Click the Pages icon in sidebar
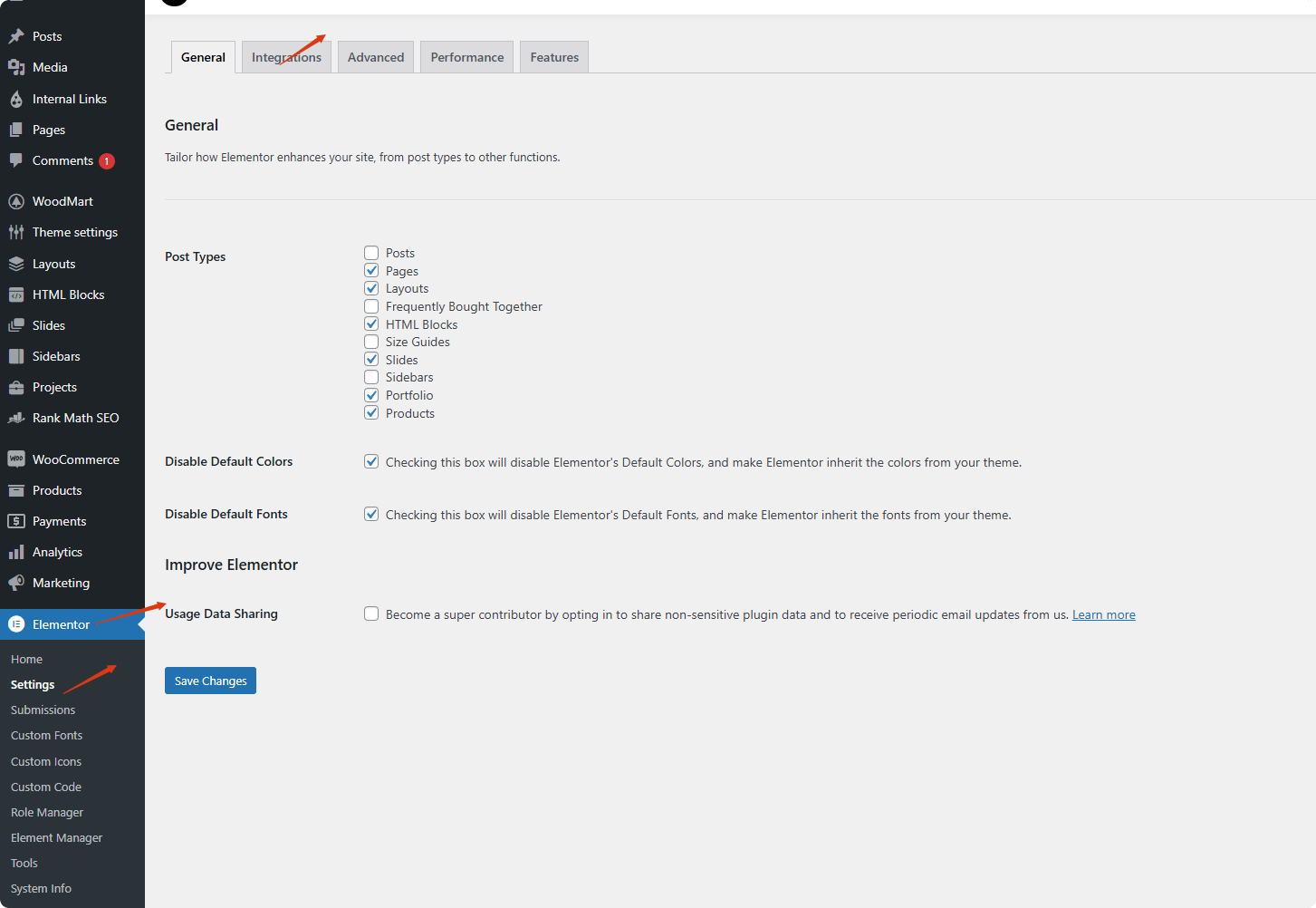The width and height of the screenshot is (1316, 908). pyautogui.click(x=16, y=130)
